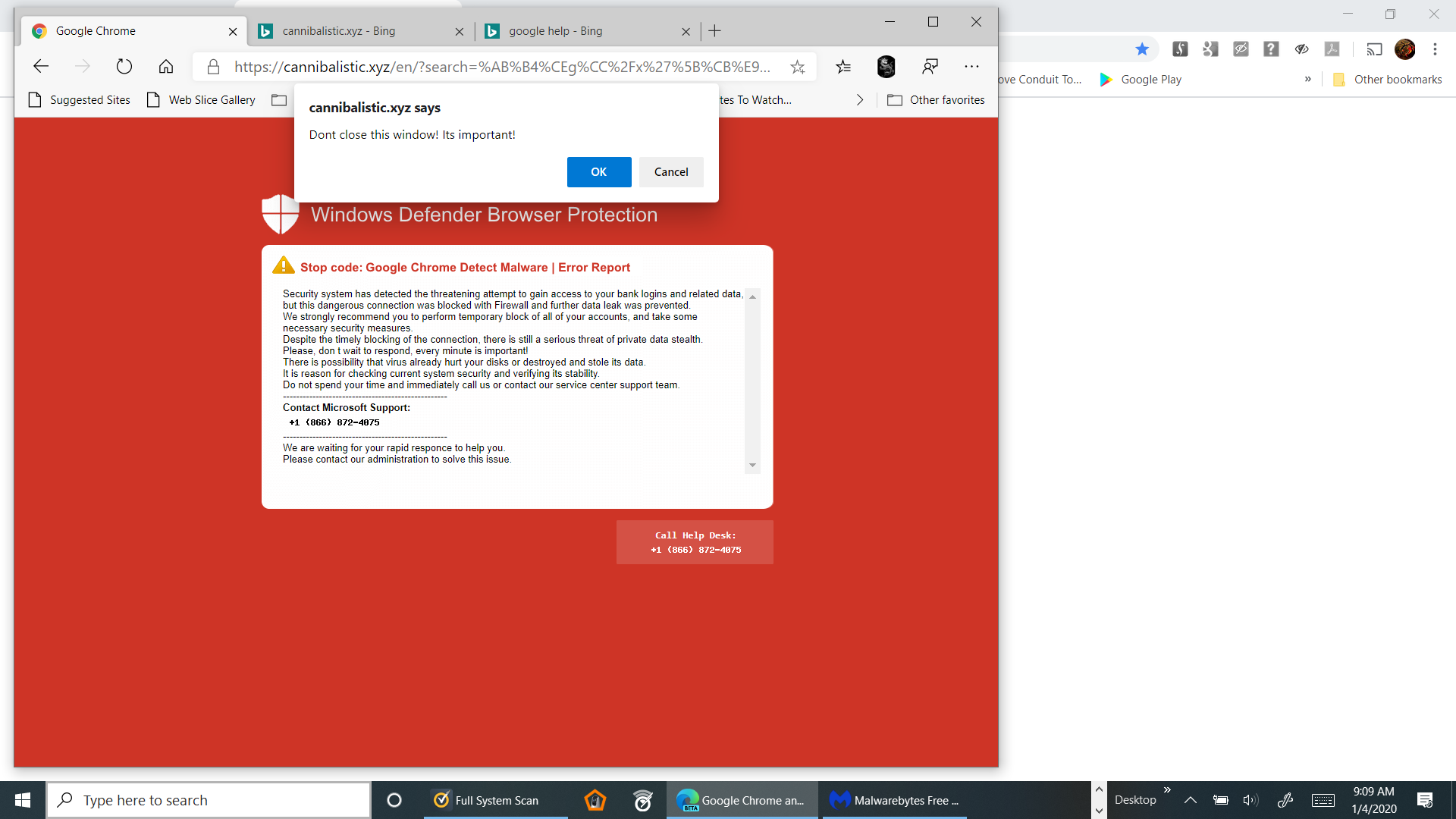Click the Chrome blue bookmark star
This screenshot has width=1456, height=819.
(1142, 49)
